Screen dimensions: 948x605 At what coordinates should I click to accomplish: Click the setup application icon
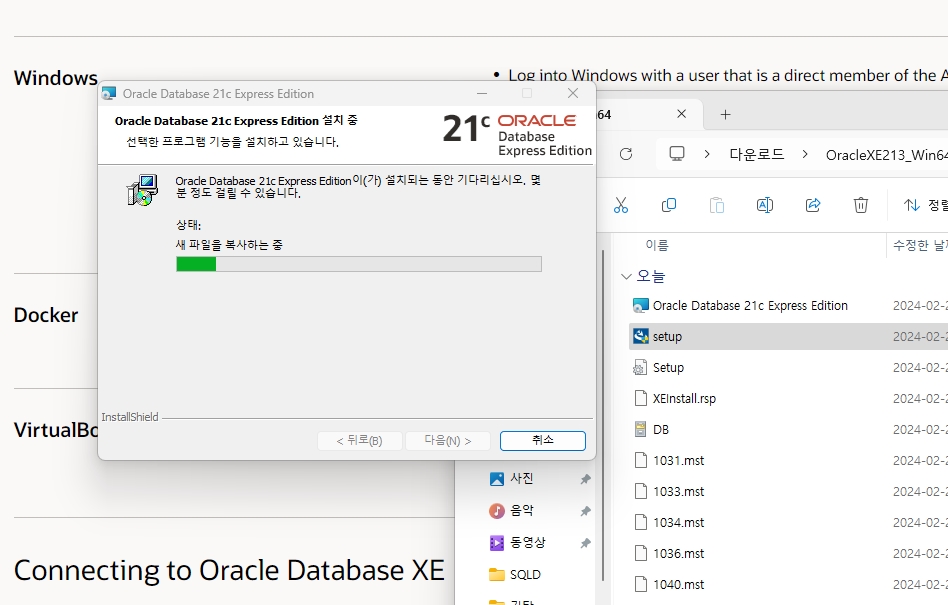tap(640, 337)
